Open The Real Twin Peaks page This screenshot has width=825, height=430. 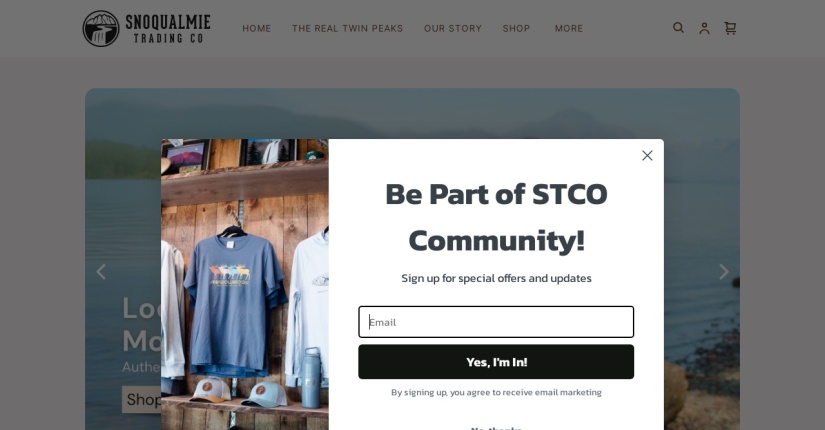click(347, 28)
